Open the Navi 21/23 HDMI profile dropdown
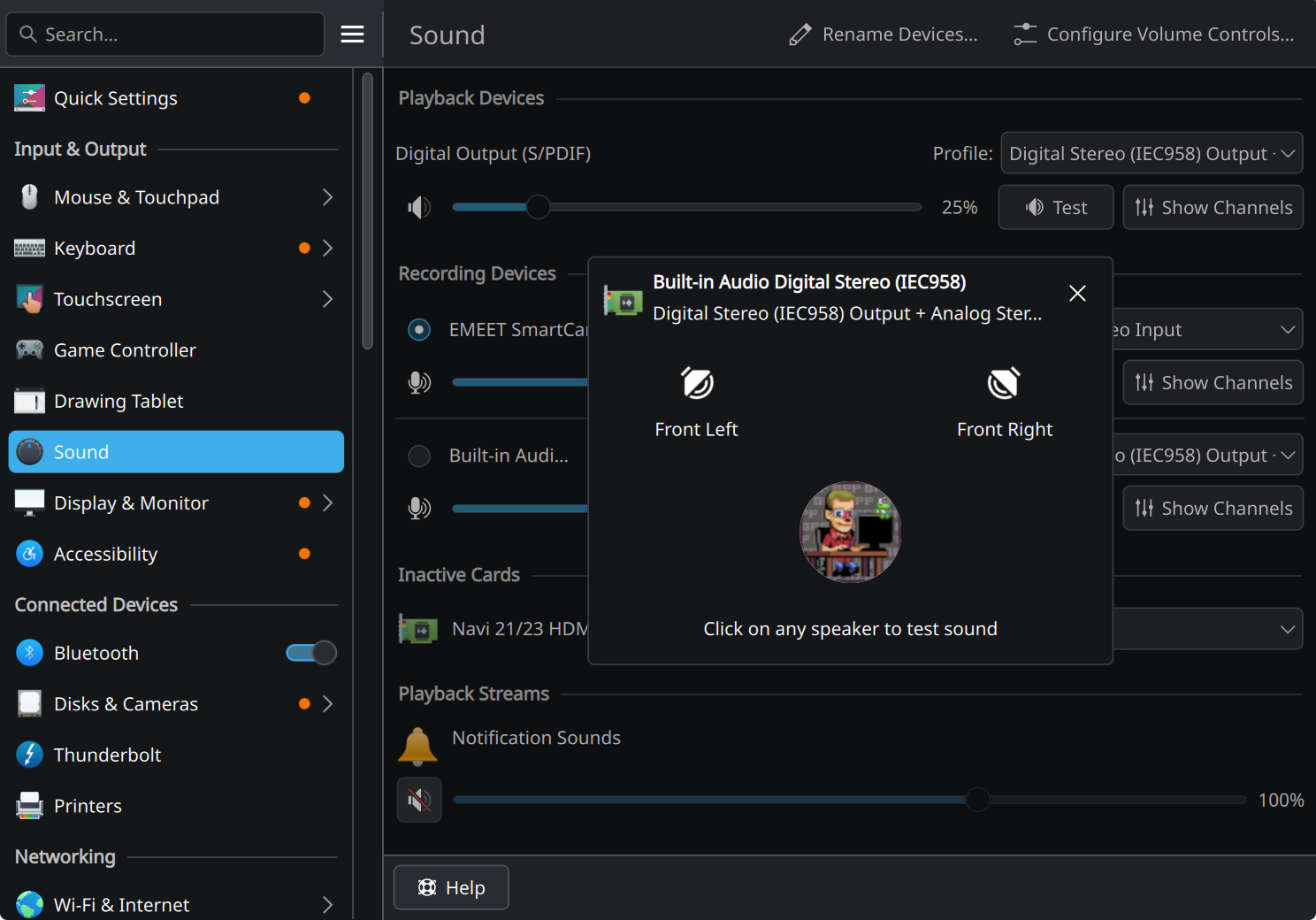The image size is (1316, 920). tap(1207, 629)
